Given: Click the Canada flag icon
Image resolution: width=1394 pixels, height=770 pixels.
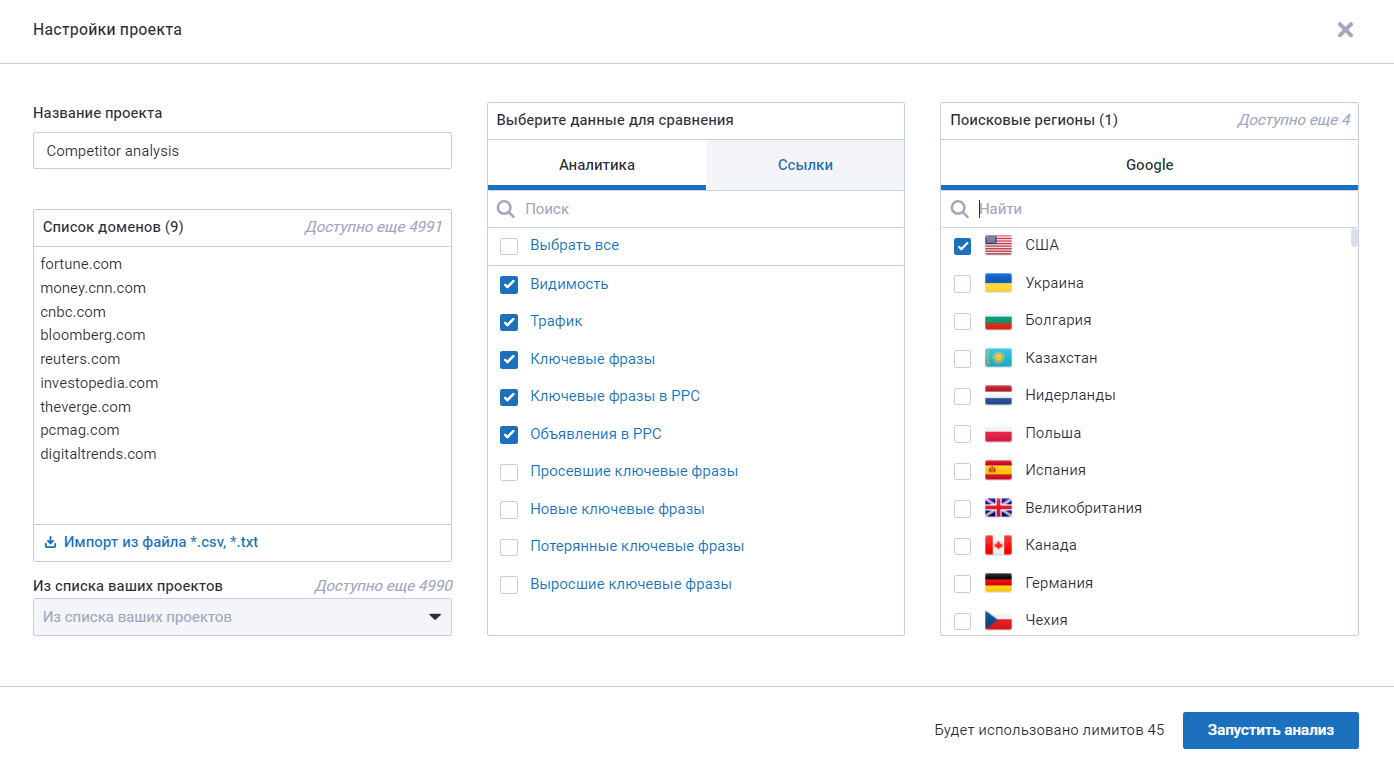Looking at the screenshot, I should coord(998,545).
